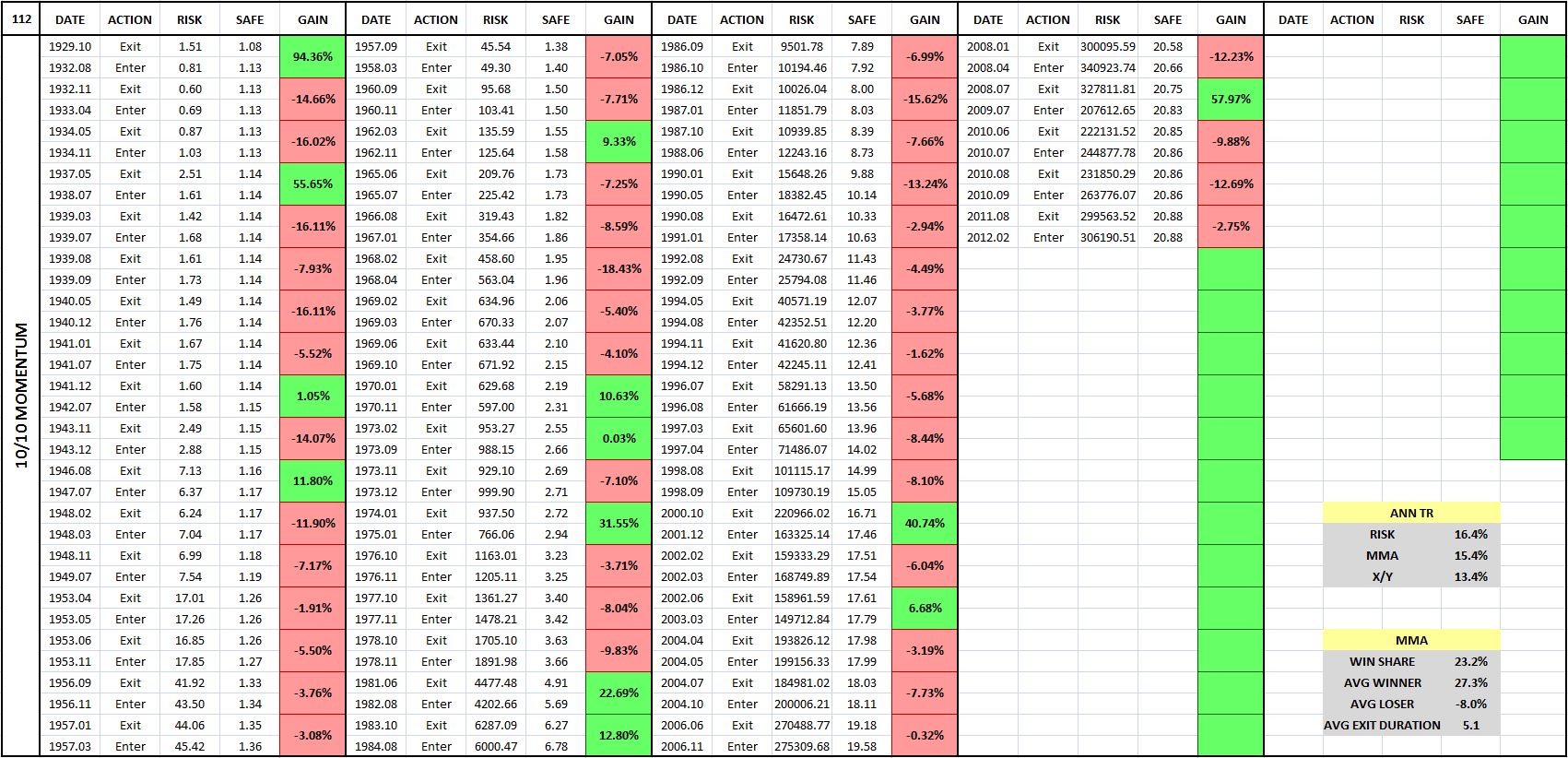Image resolution: width=1568 pixels, height=758 pixels.
Task: Select the 2012.02 date cell
Action: pyautogui.click(x=988, y=237)
